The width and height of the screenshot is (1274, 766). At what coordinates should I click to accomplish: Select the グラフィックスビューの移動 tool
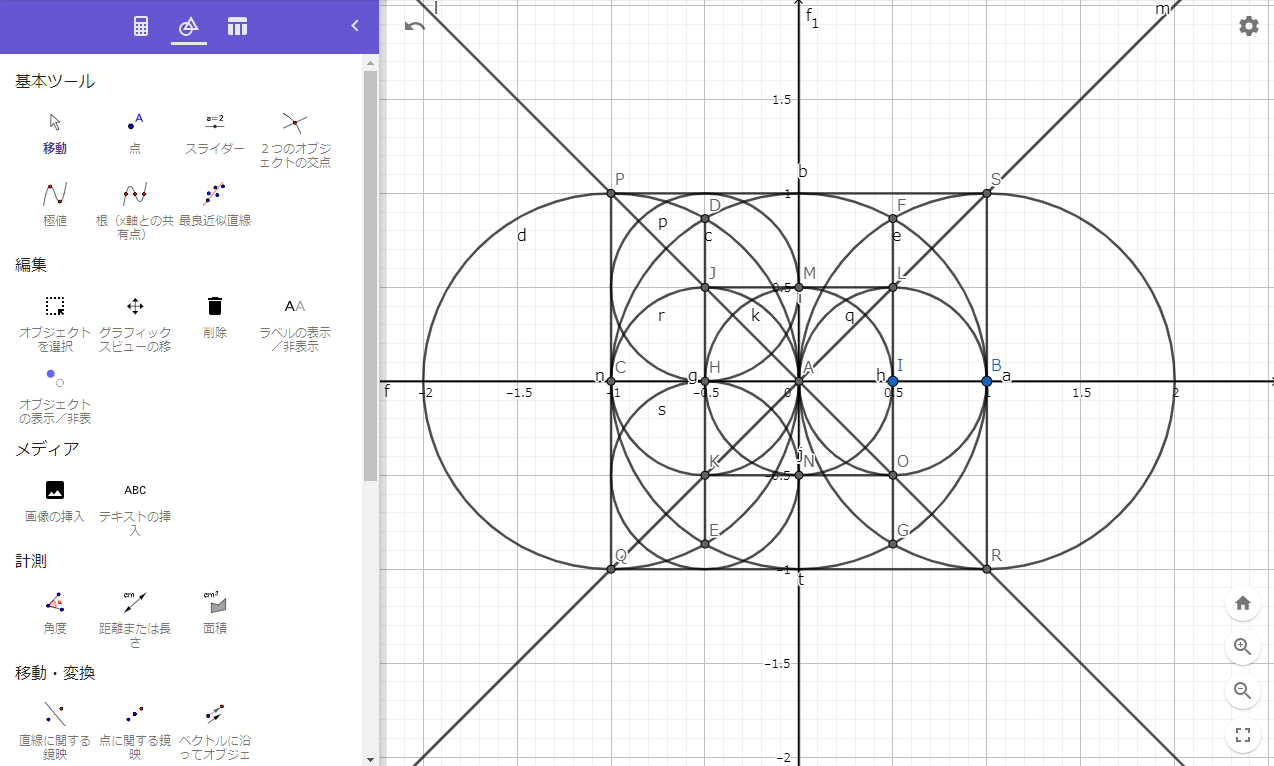point(135,324)
